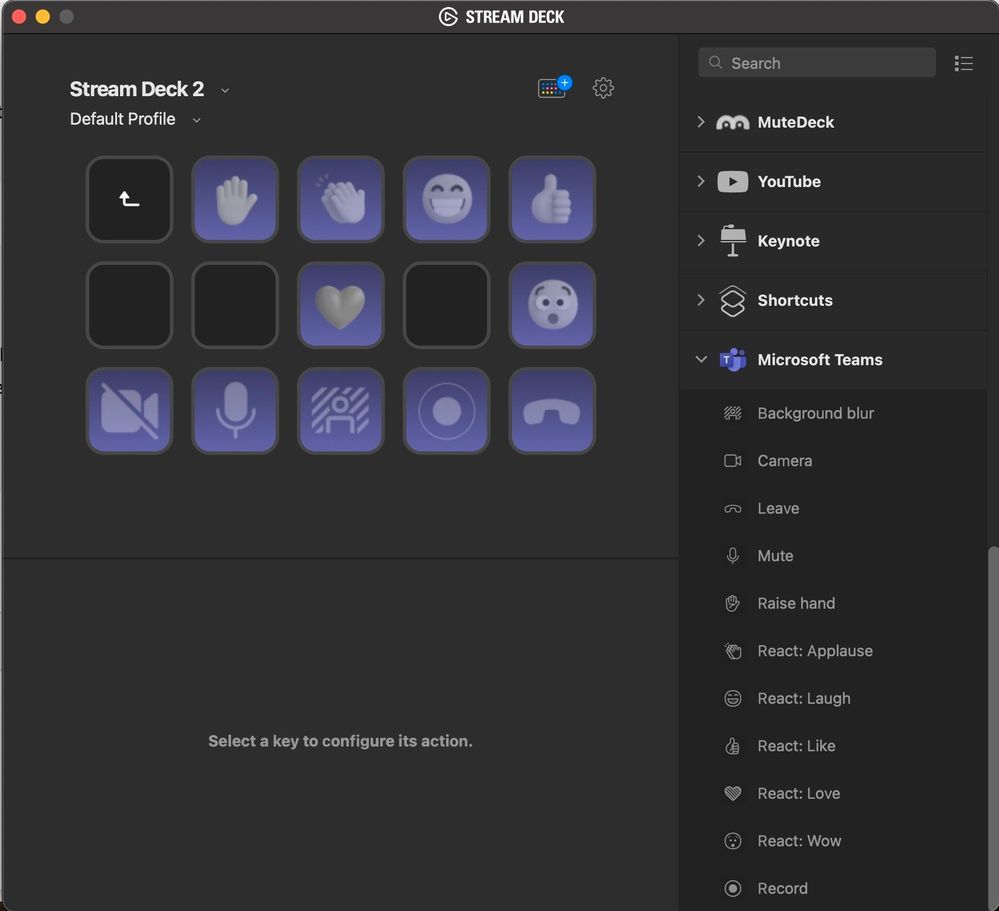Expand the YouTube actions category
Screen dimensions: 999x911
click(x=700, y=182)
